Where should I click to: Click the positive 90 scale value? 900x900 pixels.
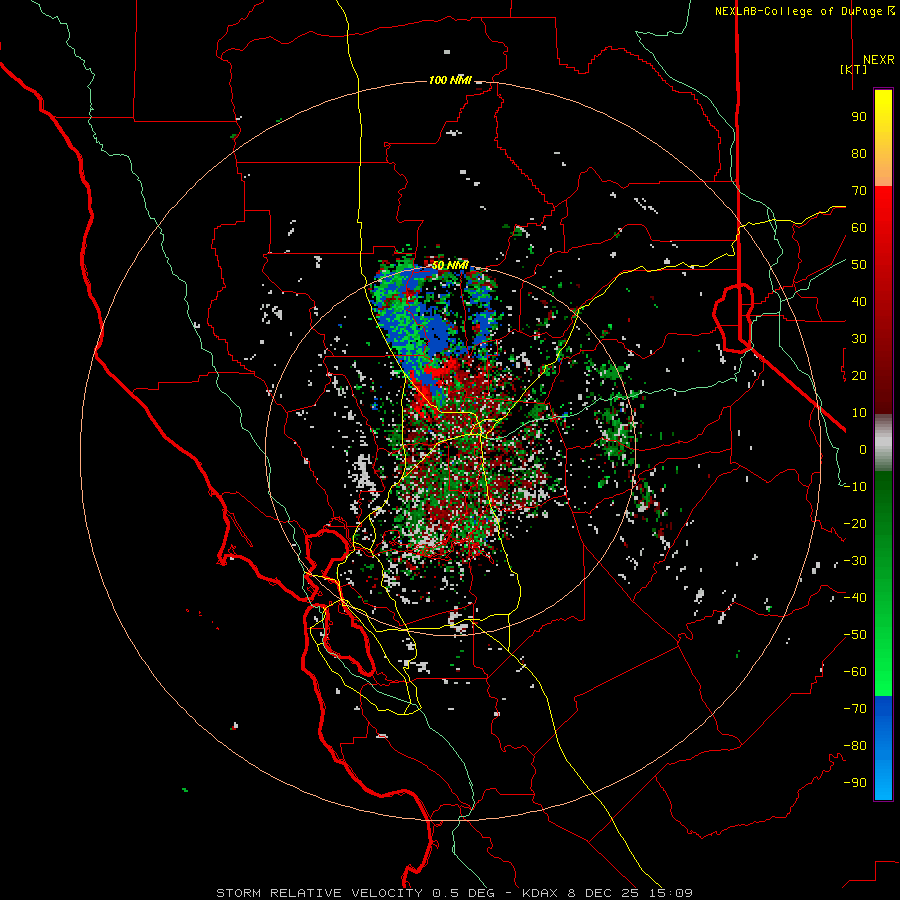tap(859, 117)
